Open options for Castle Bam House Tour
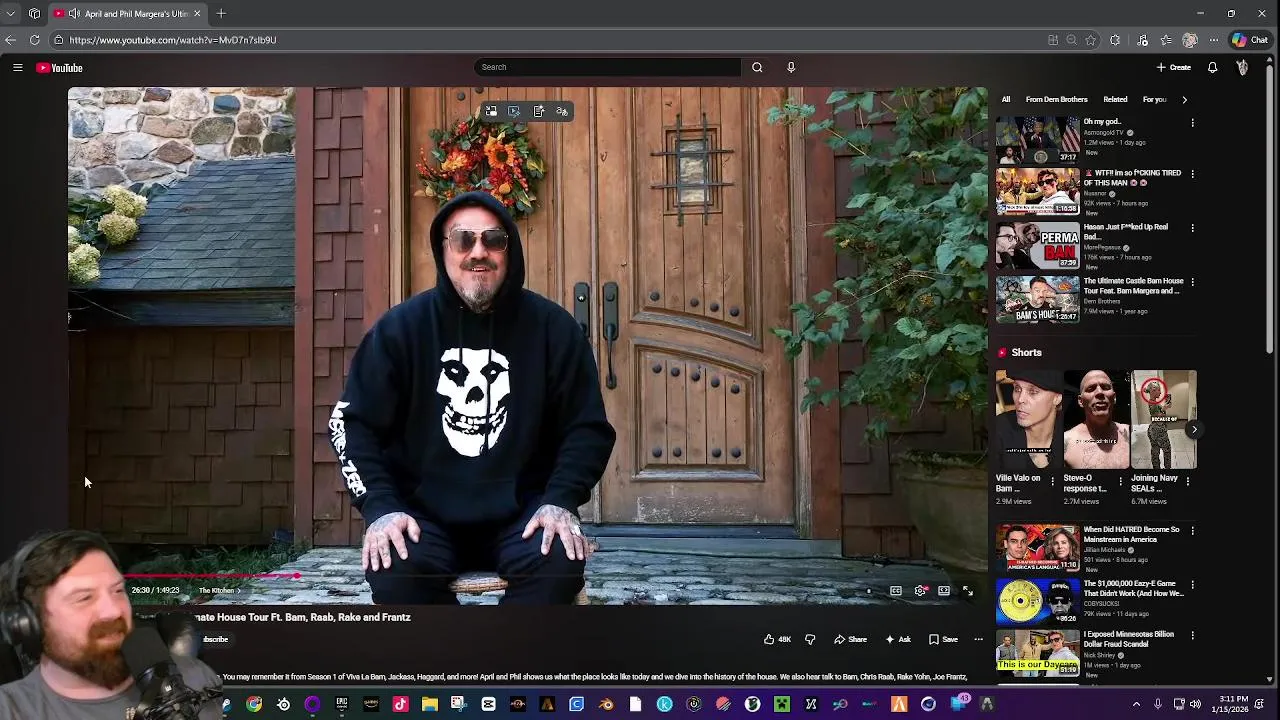 1192,281
